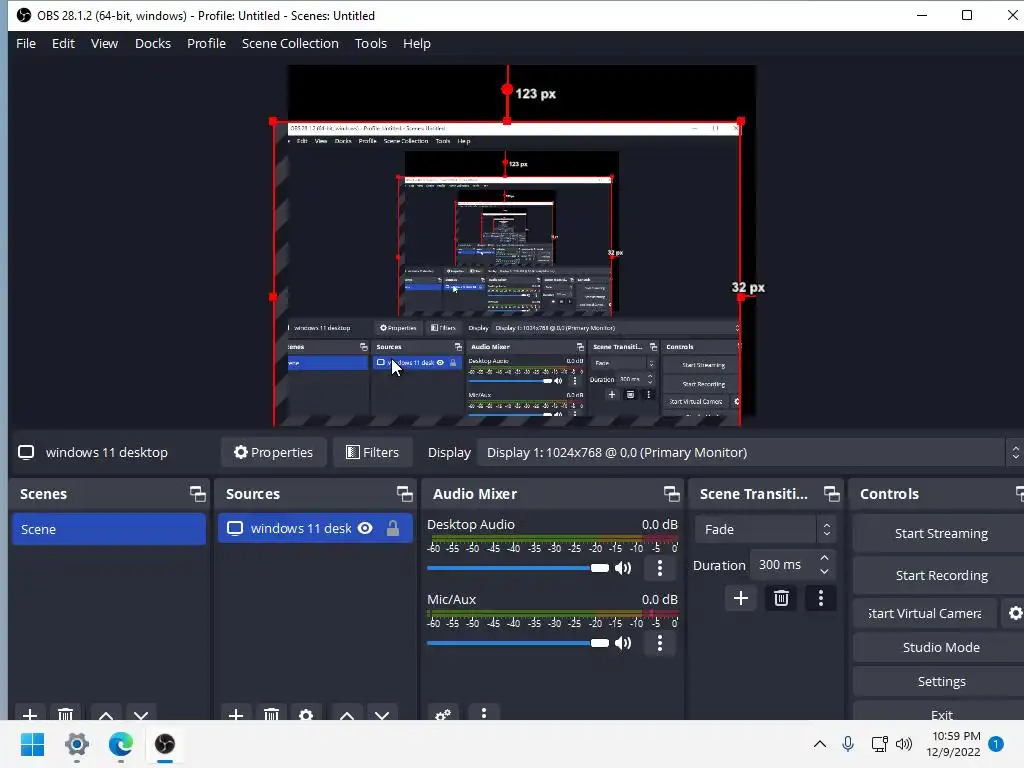Click Start Streaming
This screenshot has height=768, width=1024.
click(x=940, y=534)
